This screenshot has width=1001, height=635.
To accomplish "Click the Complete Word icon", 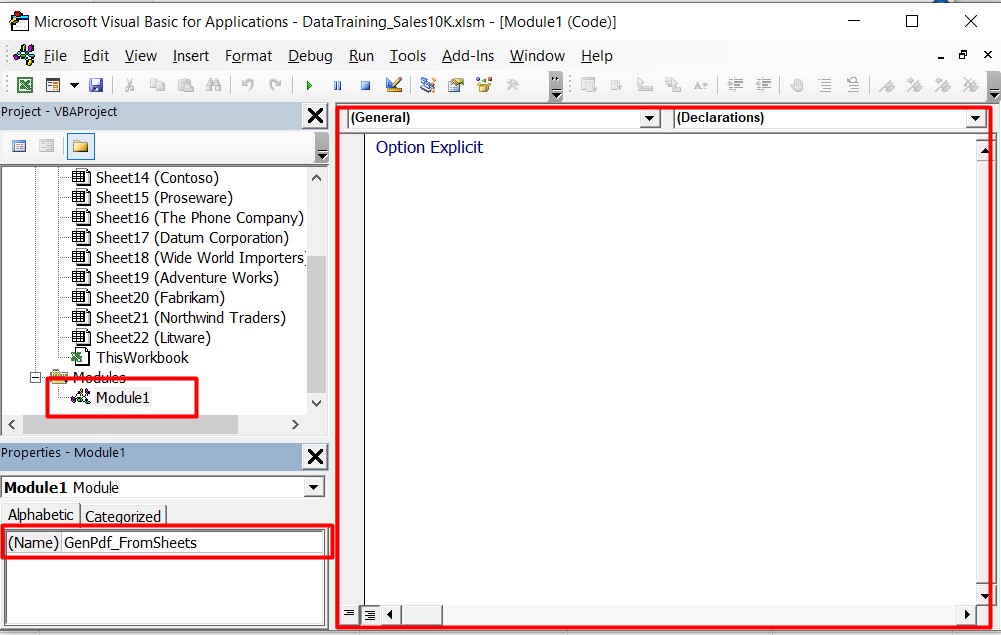I will click(x=701, y=85).
